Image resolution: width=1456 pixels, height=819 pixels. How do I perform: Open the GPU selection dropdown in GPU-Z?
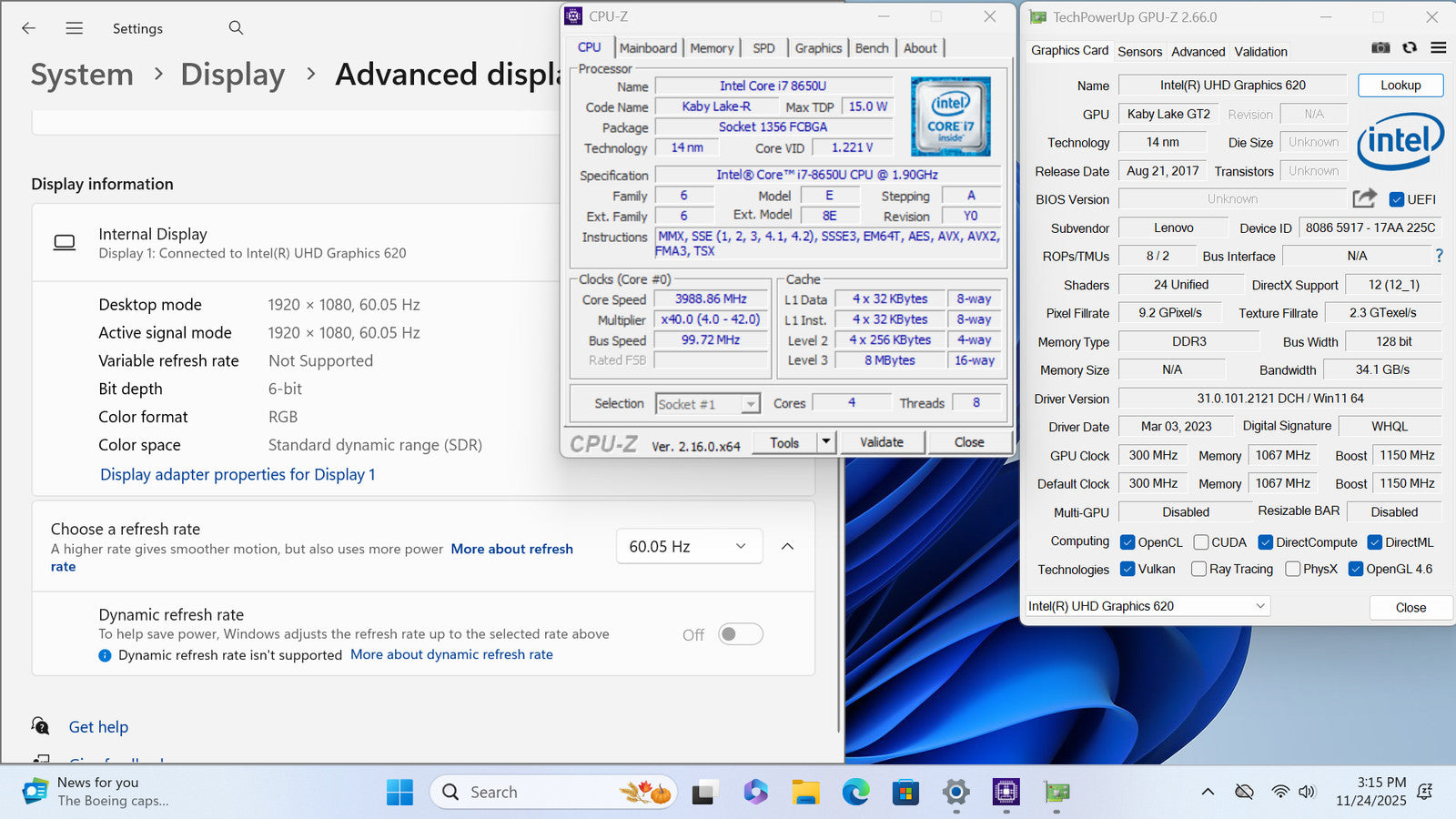click(x=1148, y=606)
